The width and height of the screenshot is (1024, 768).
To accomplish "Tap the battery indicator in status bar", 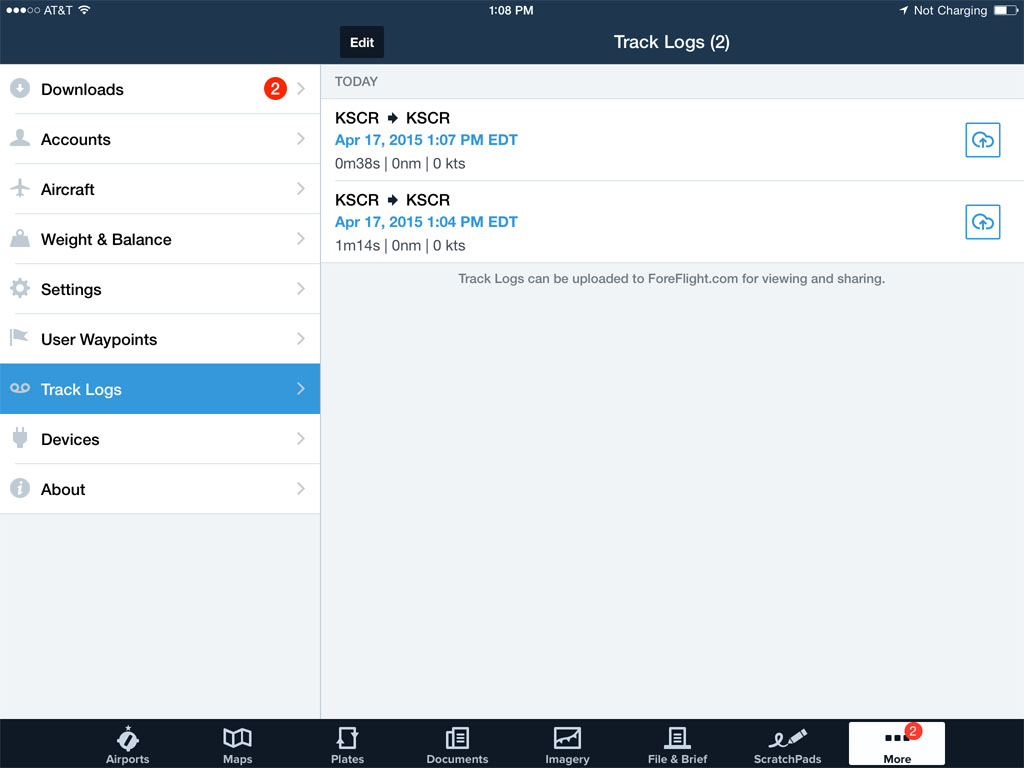I will point(1006,10).
